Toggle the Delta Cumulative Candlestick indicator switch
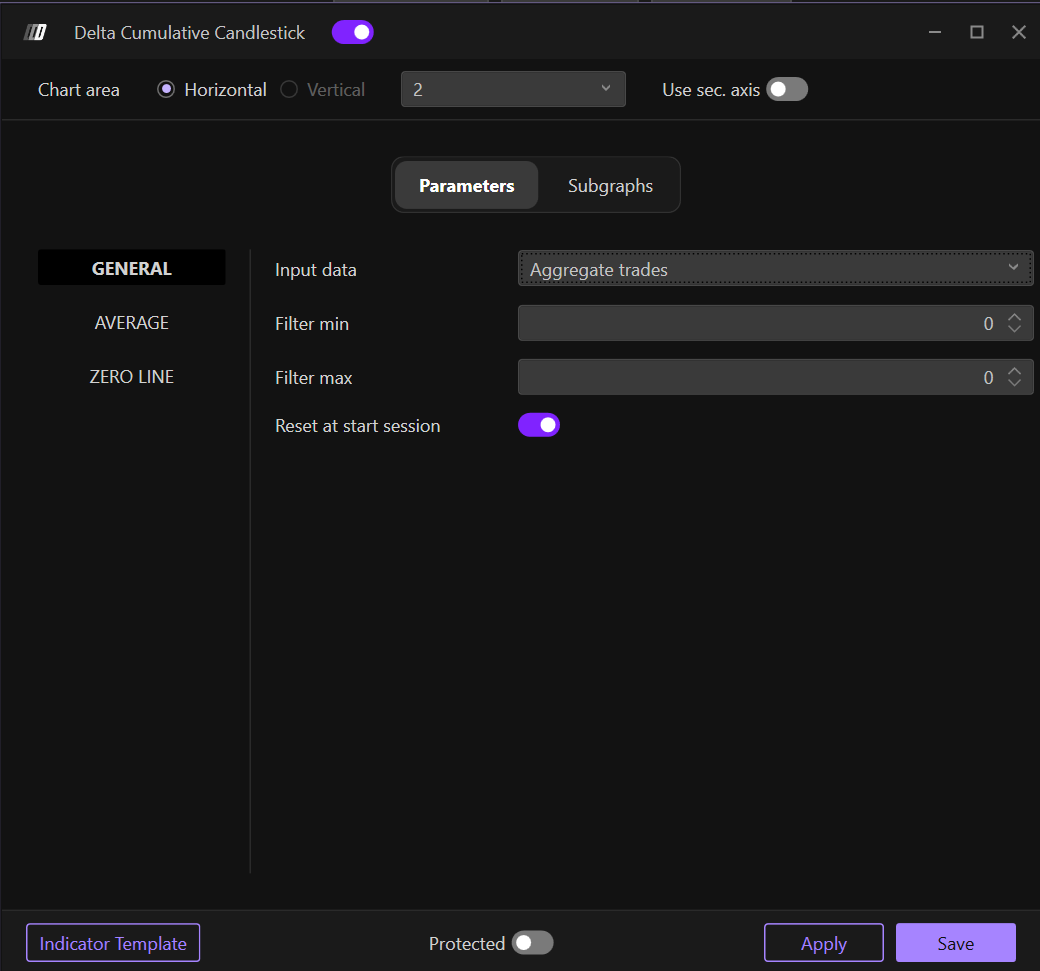The image size is (1040, 971). tap(352, 32)
